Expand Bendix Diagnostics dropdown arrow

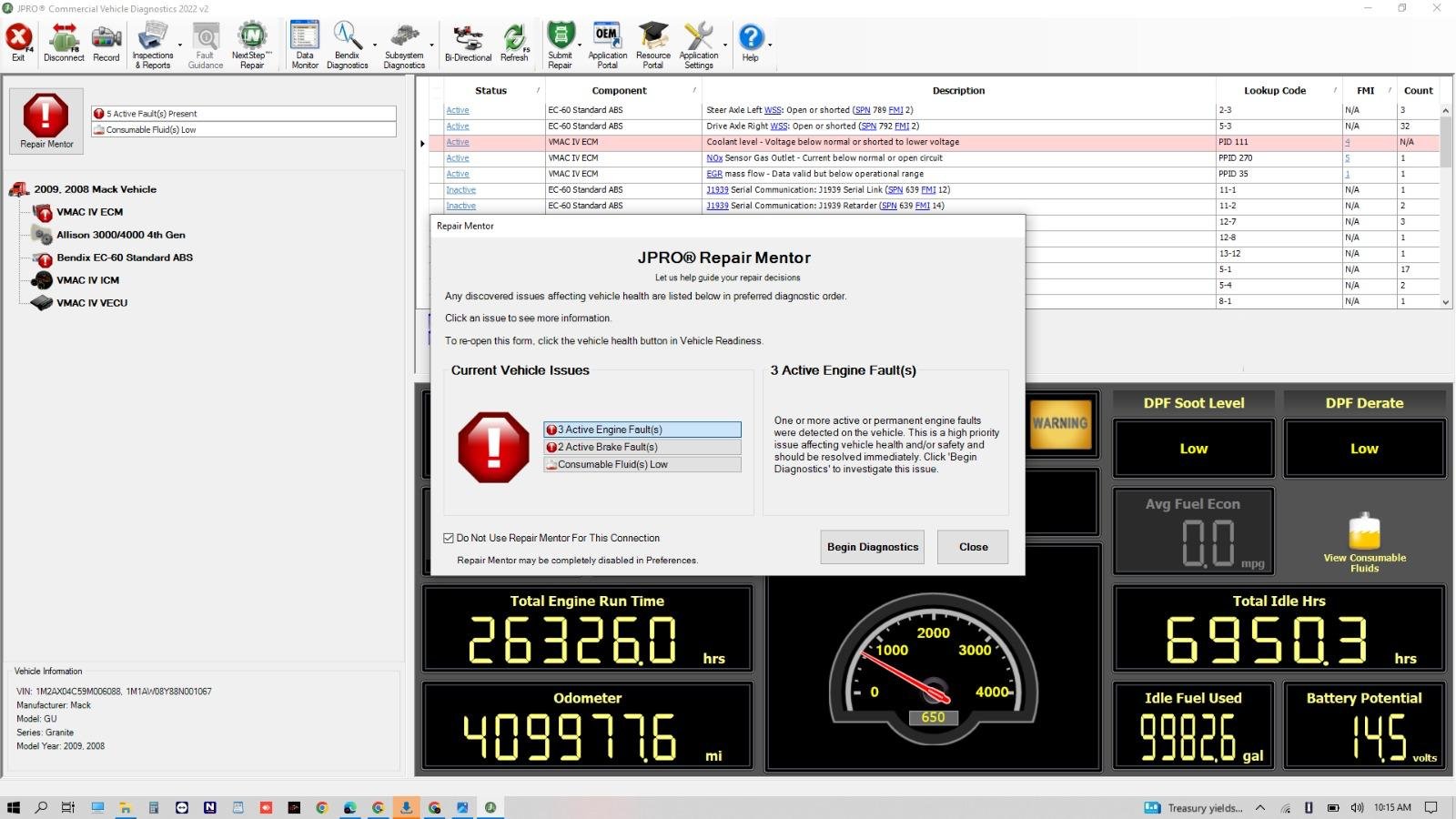click(374, 45)
